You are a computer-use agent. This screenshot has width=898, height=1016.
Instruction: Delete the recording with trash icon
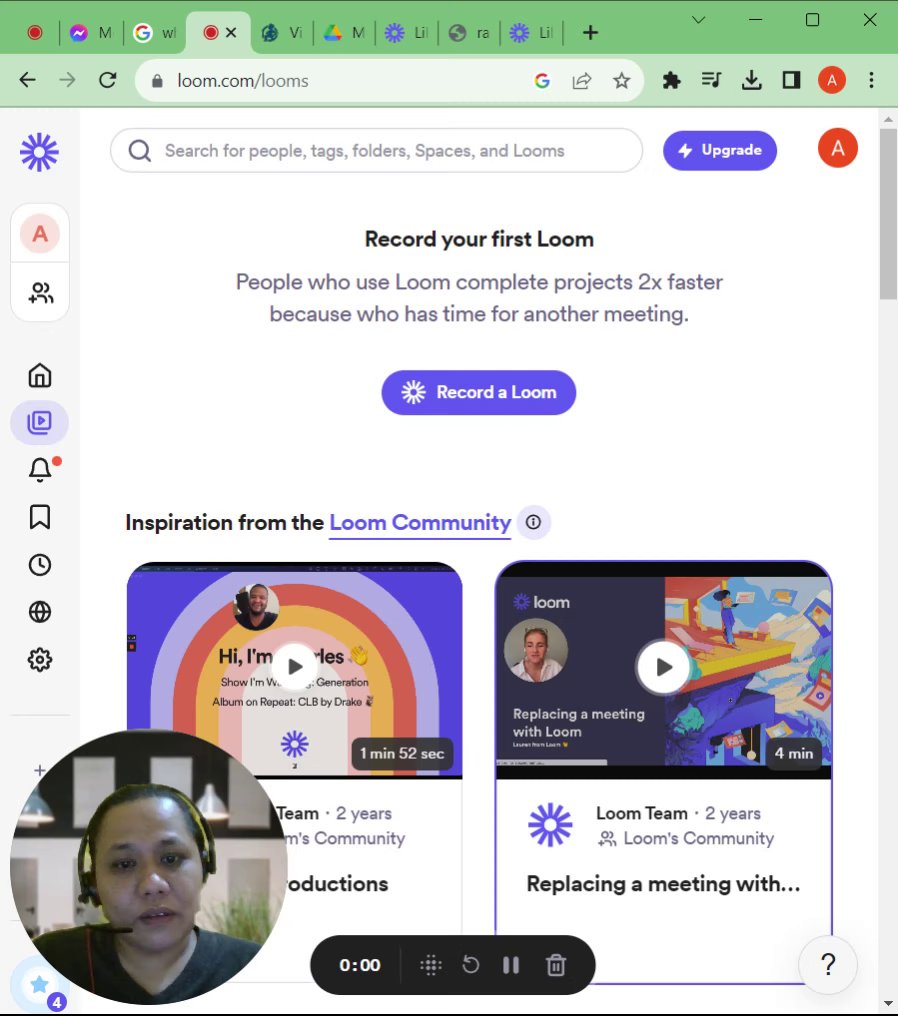coord(555,965)
